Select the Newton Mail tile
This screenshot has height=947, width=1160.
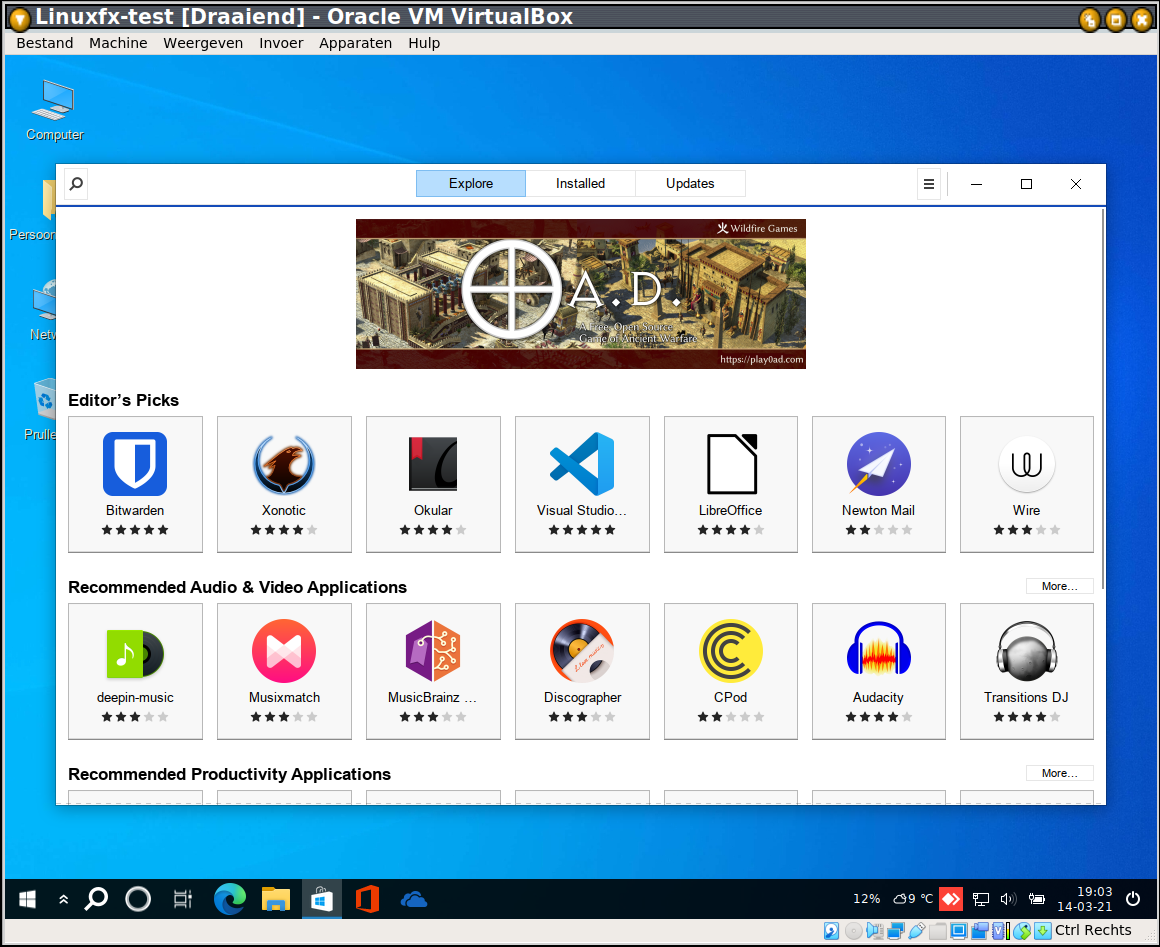(878, 484)
